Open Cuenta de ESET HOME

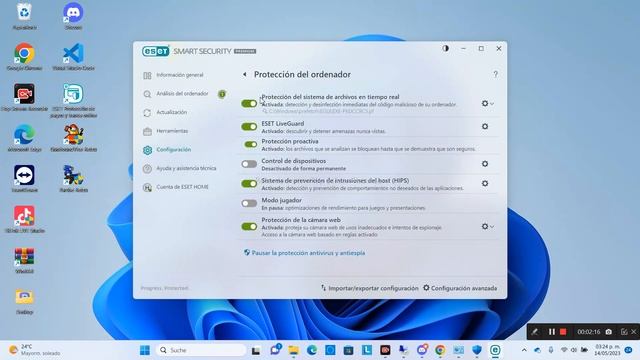click(182, 187)
